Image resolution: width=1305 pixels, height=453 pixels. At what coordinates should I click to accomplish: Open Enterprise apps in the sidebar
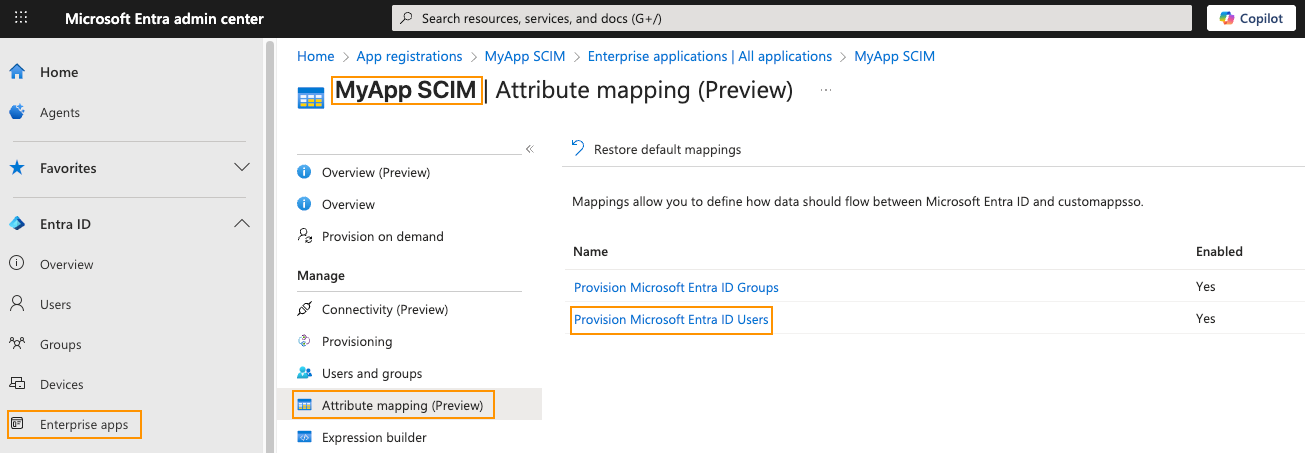[84, 425]
